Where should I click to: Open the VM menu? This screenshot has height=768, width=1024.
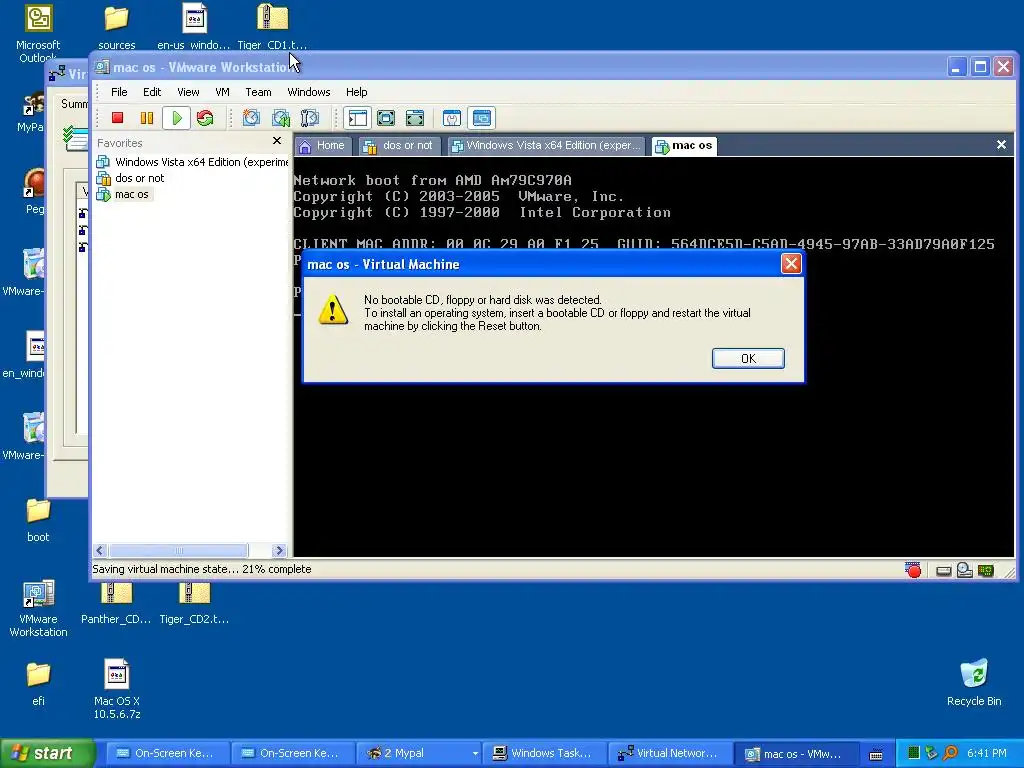[222, 92]
